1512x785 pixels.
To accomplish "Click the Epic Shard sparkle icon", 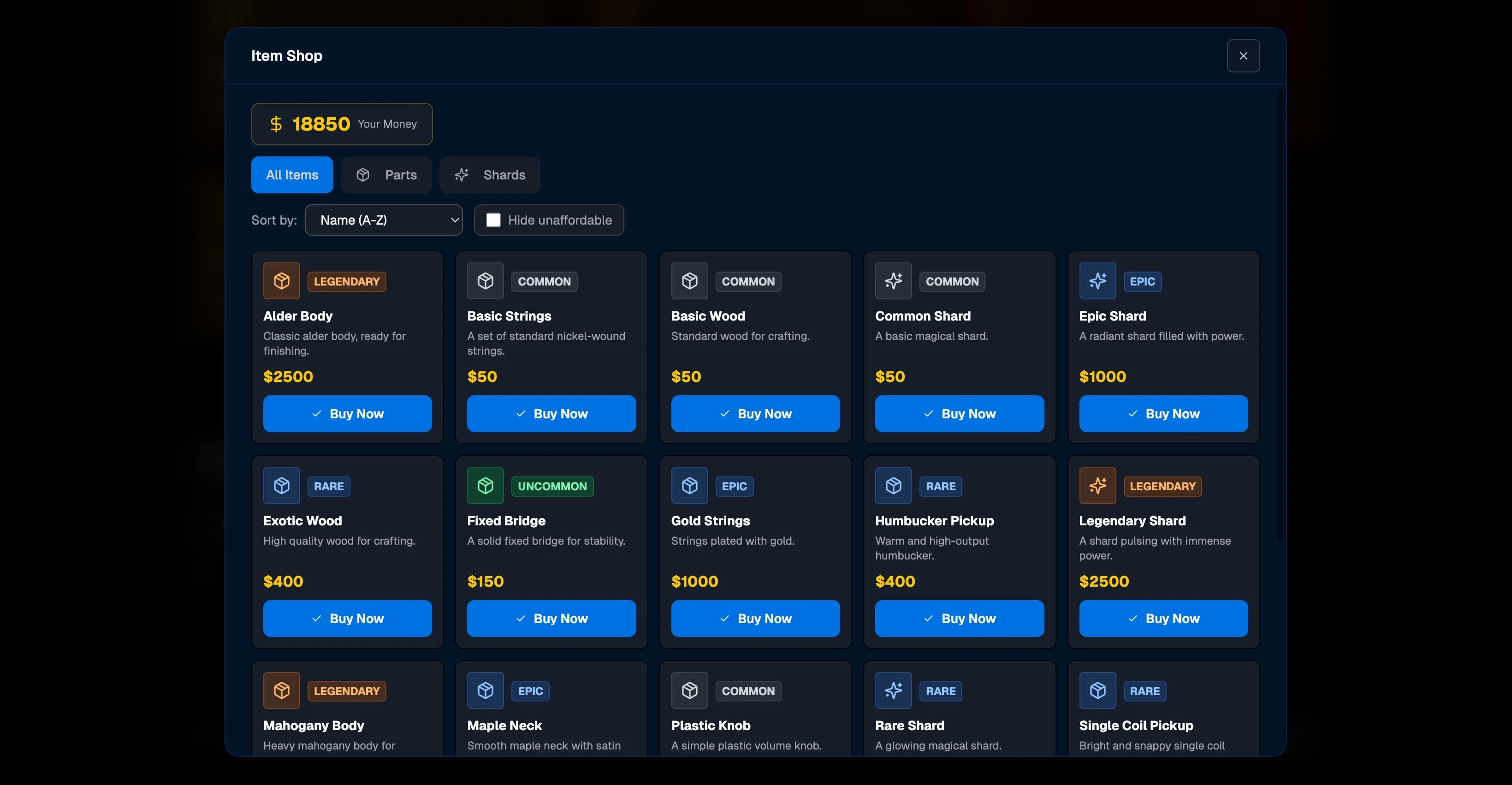I will 1097,281.
